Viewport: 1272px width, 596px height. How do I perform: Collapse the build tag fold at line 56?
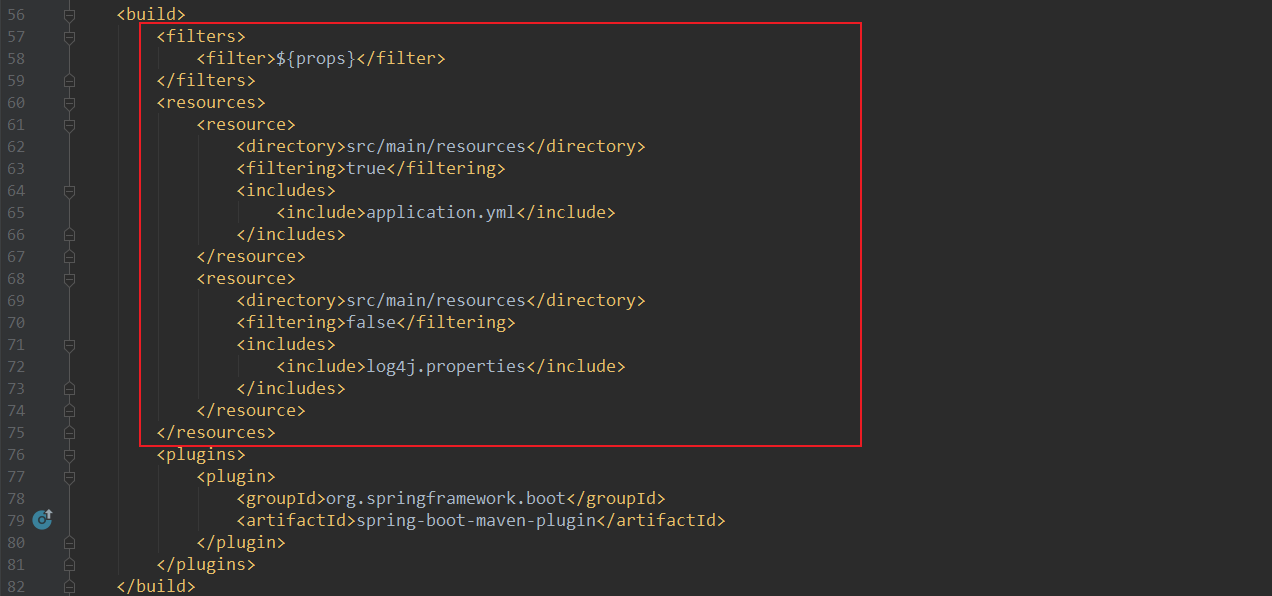(69, 15)
